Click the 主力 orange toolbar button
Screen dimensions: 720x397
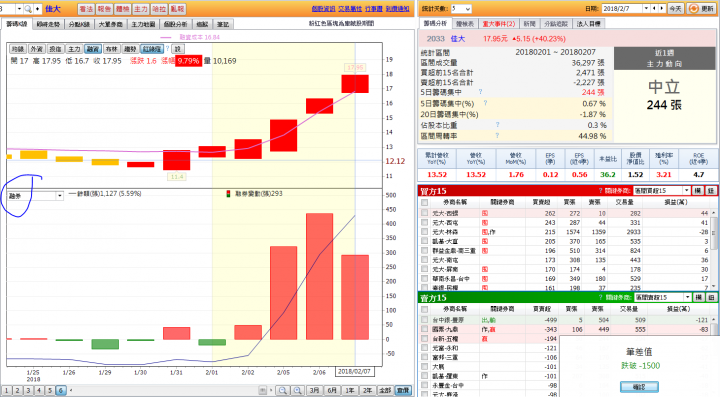point(141,9)
